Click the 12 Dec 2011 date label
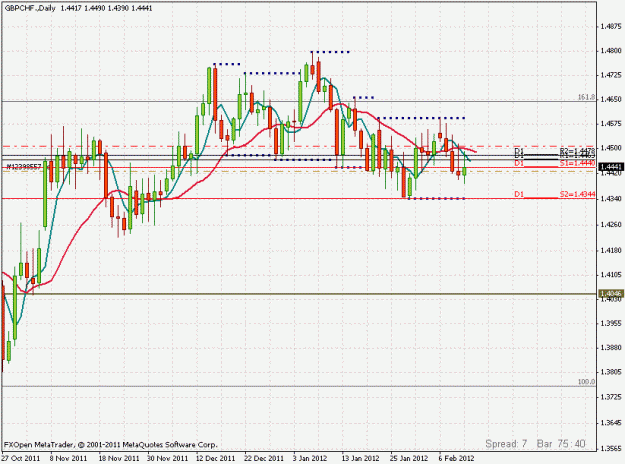 click(216, 458)
